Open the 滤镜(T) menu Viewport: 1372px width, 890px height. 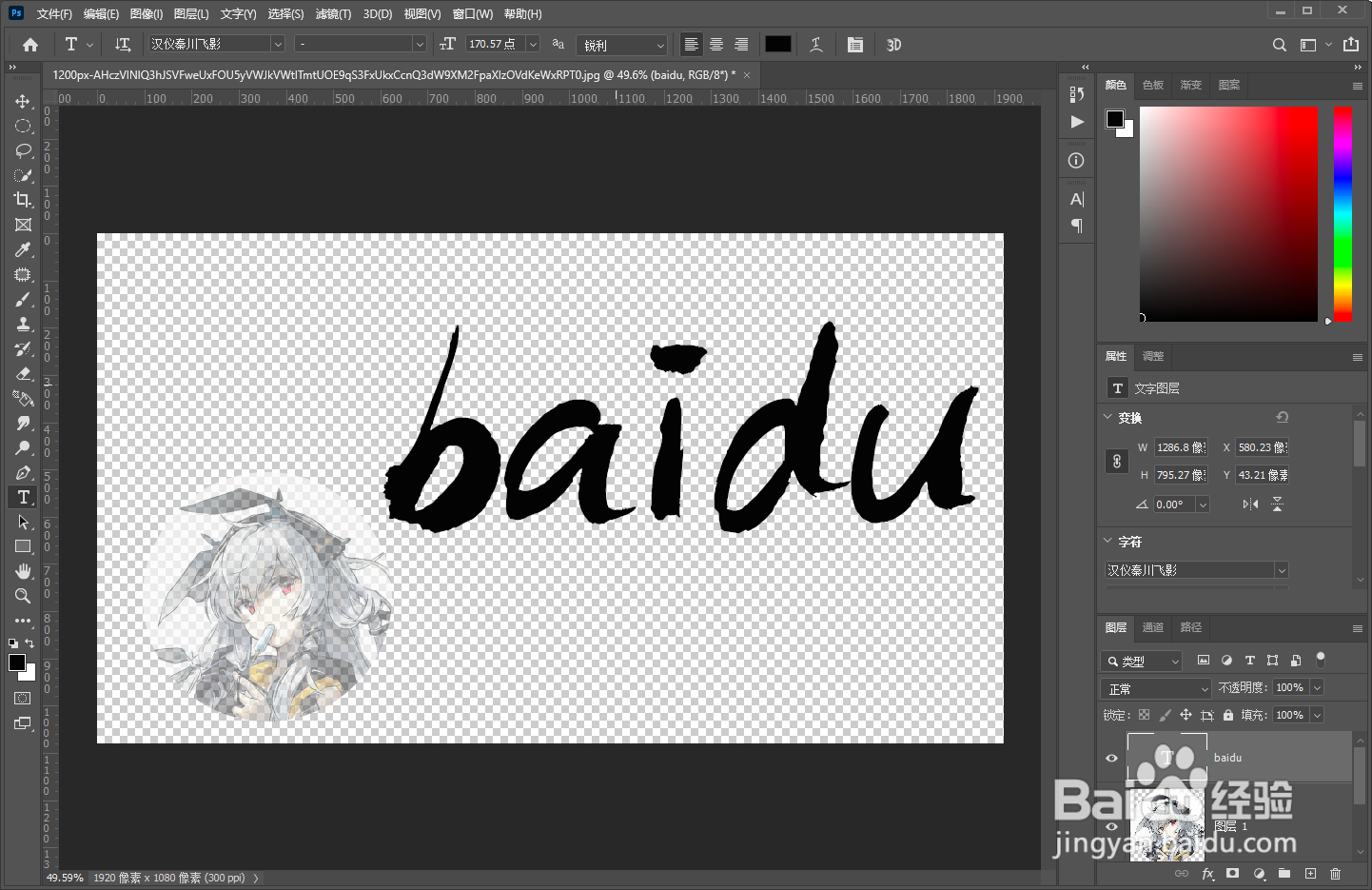point(333,14)
